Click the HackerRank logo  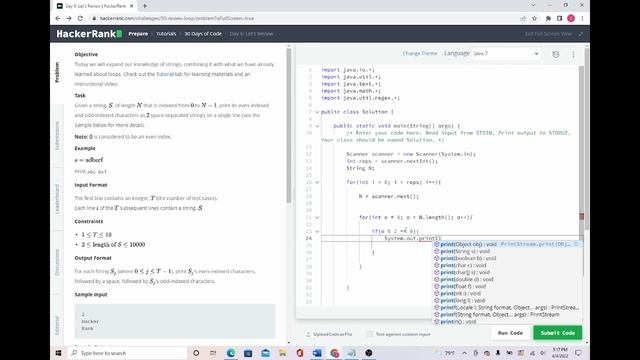coord(89,34)
